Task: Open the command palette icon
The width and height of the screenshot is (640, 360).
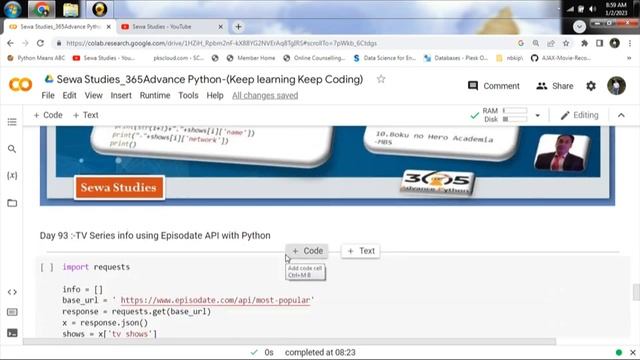Action: [x=12, y=312]
